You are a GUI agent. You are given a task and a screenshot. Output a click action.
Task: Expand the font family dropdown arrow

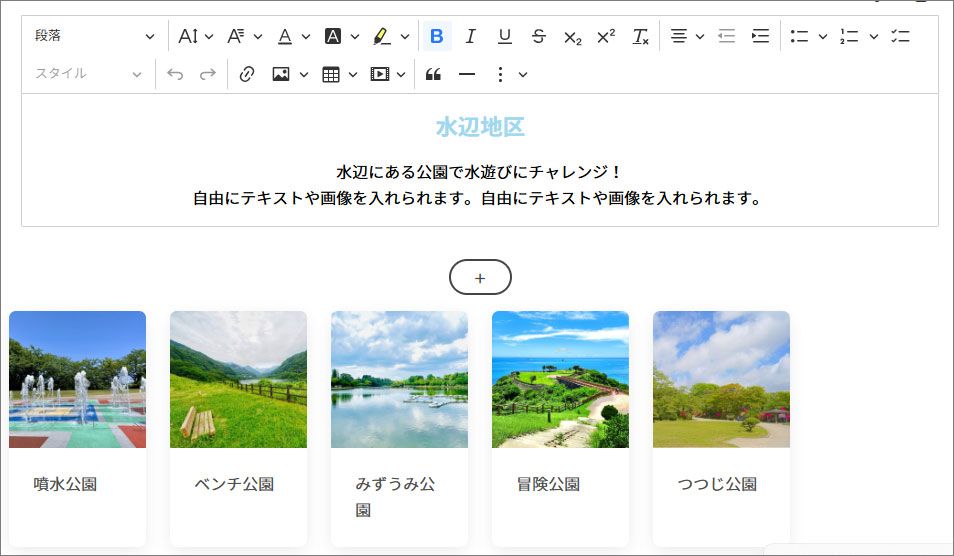click(257, 36)
